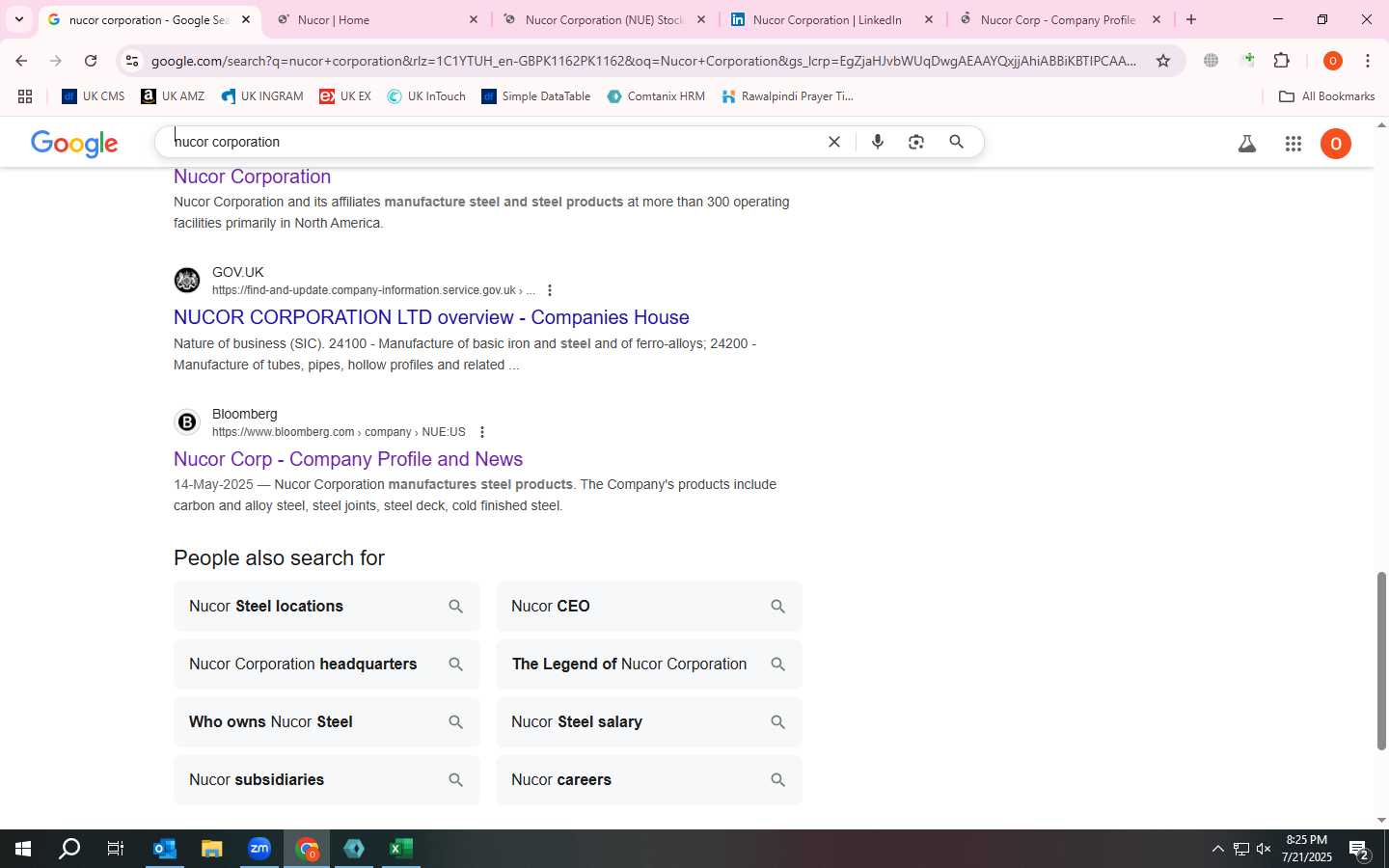The height and width of the screenshot is (868, 1389).
Task: Open Zoom from taskbar
Action: [x=259, y=849]
